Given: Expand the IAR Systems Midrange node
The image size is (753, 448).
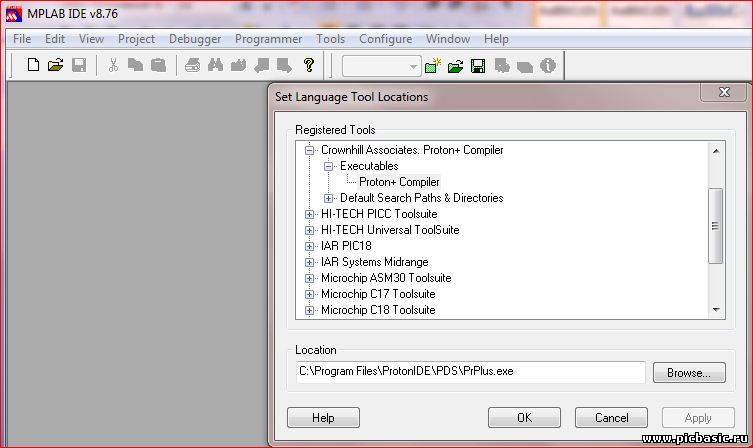Looking at the screenshot, I should pyautogui.click(x=310, y=262).
